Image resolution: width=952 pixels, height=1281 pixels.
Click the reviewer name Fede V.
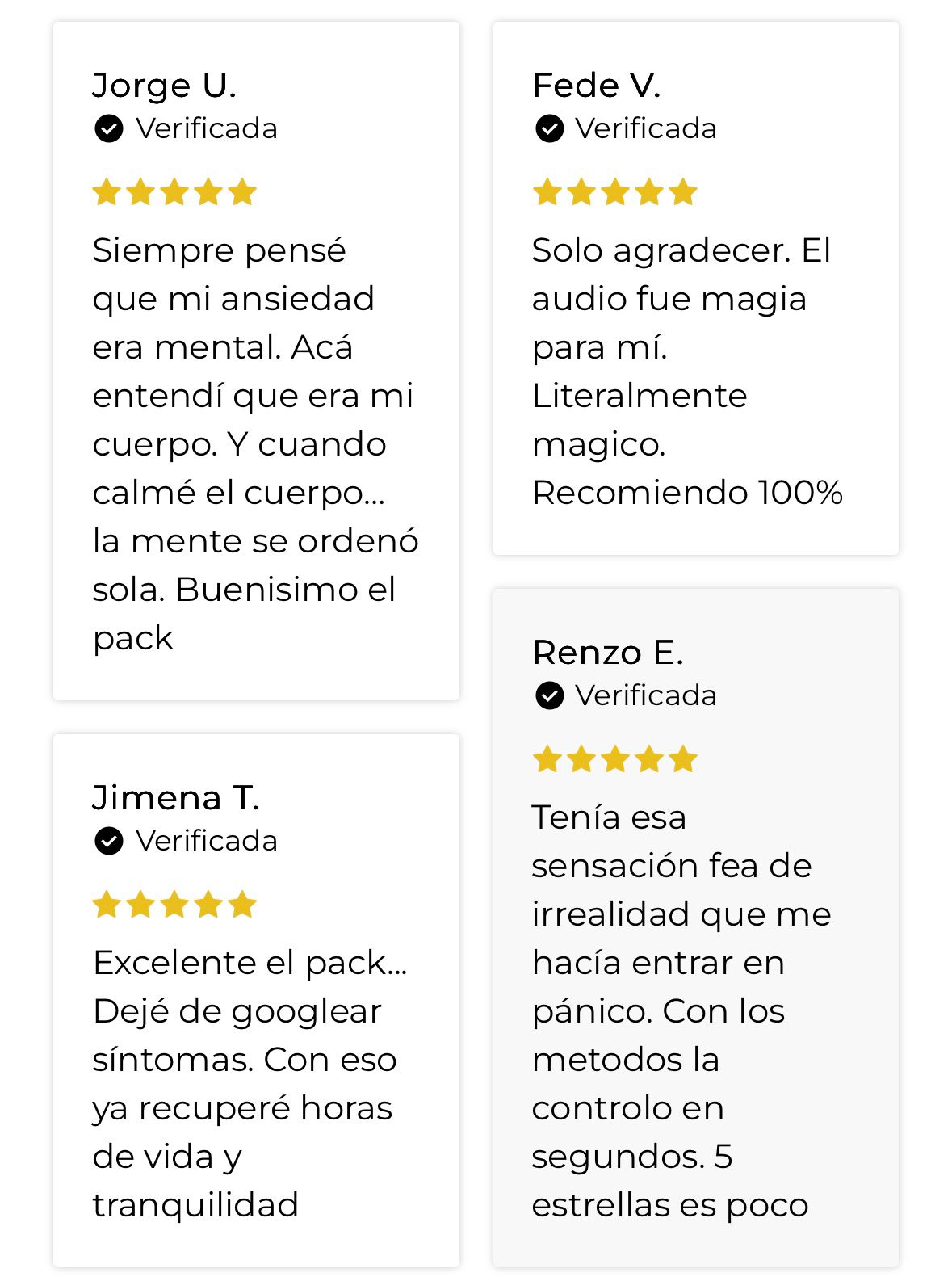596,86
